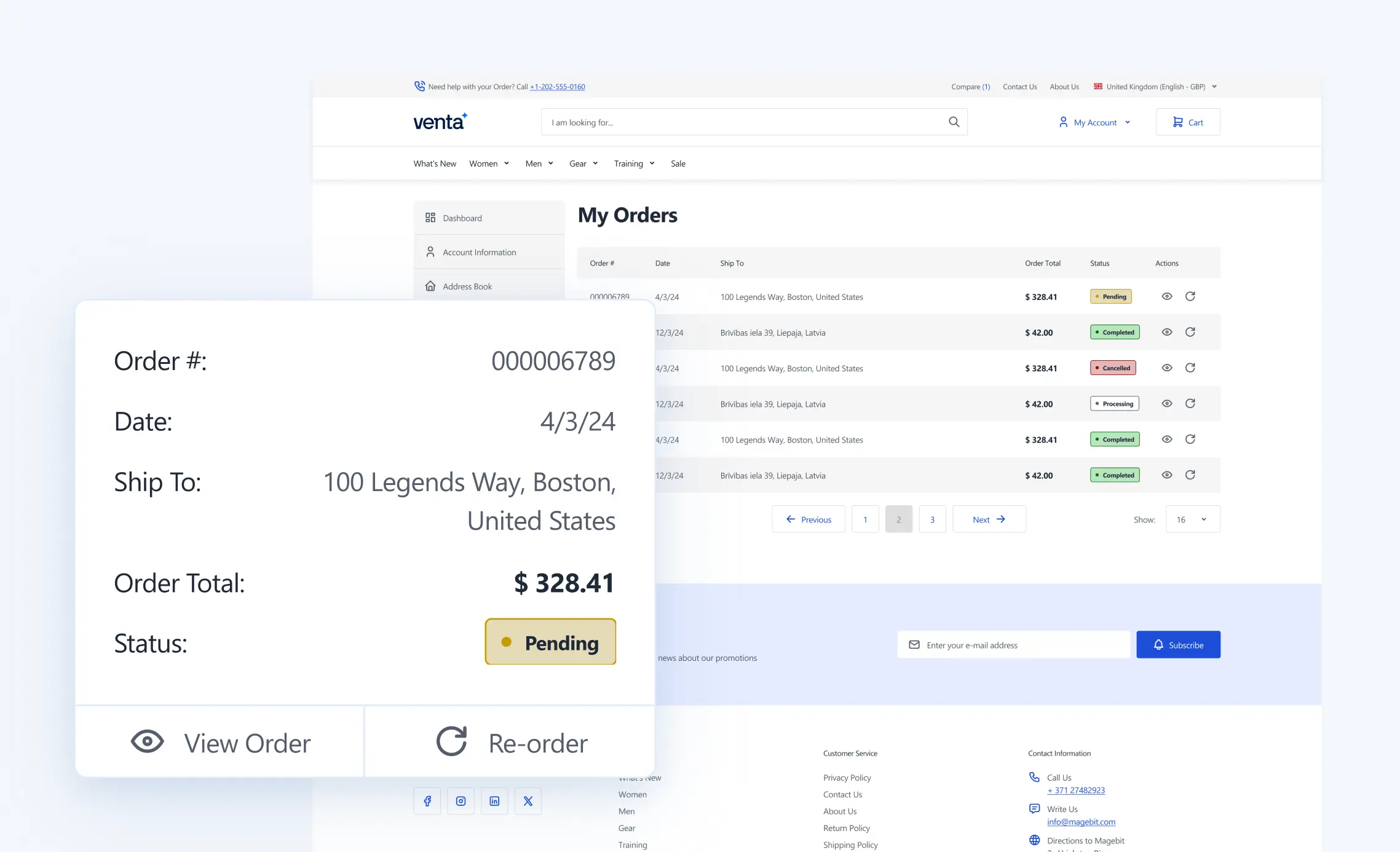The width and height of the screenshot is (1400, 852).
Task: Open Facebook social icon
Action: click(427, 801)
